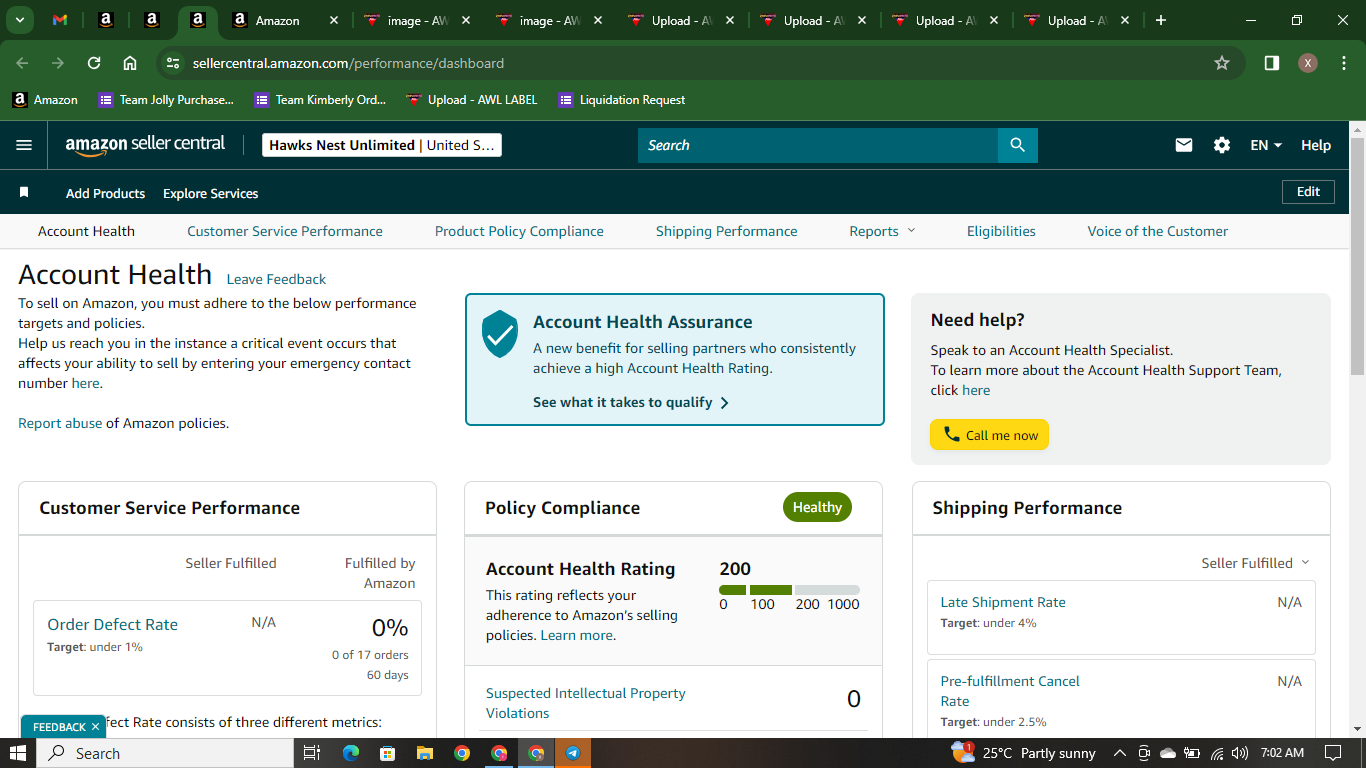The width and height of the screenshot is (1366, 768).
Task: Bookmark this page with the star icon
Action: pyautogui.click(x=1222, y=63)
